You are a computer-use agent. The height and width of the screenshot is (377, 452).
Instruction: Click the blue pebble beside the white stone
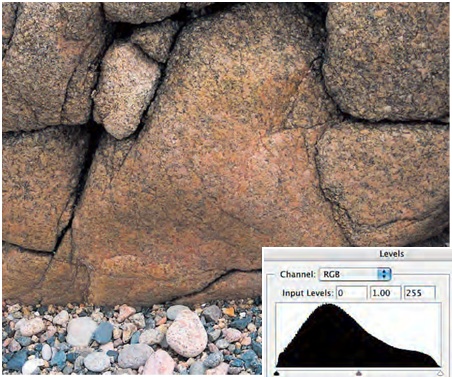pos(104,333)
